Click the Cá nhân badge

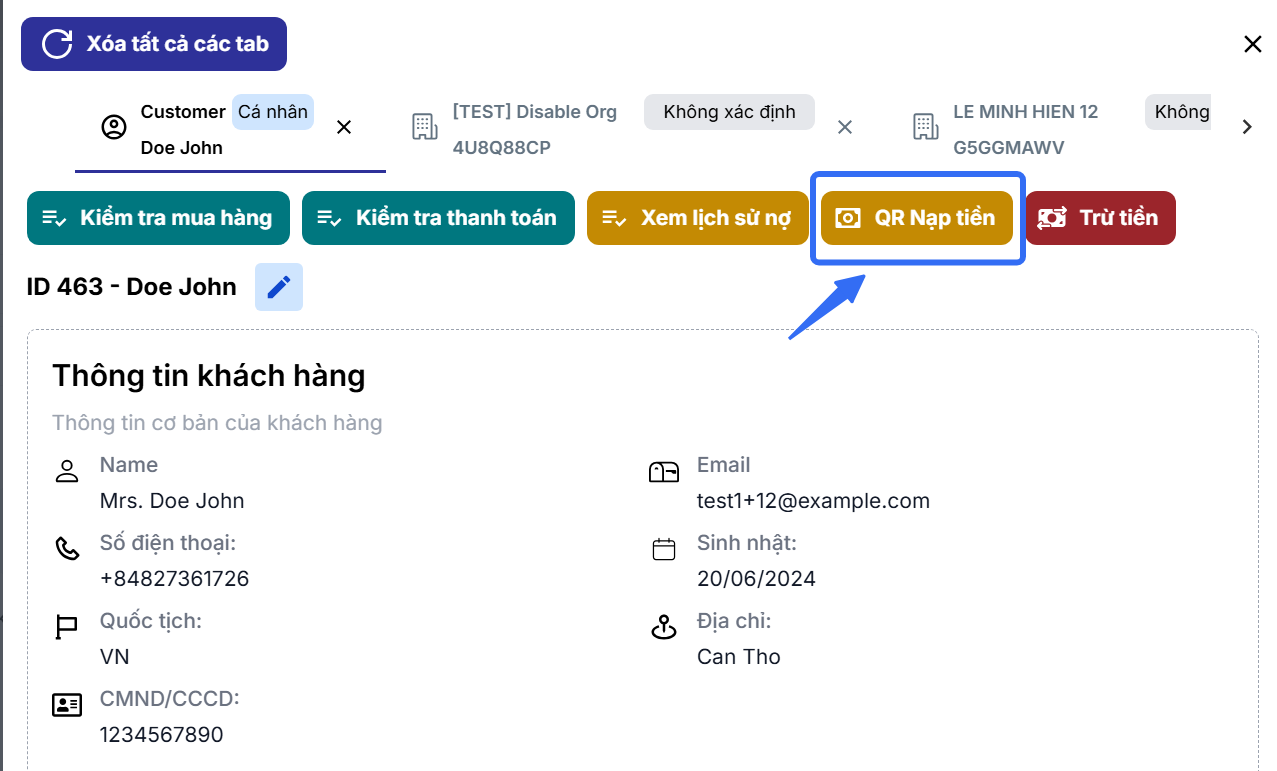click(x=273, y=112)
